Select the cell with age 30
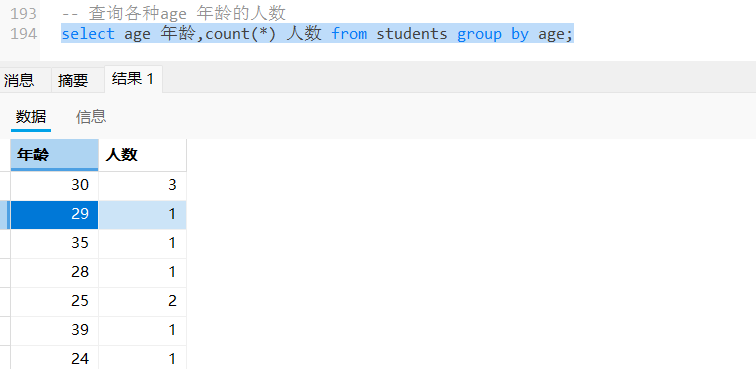The width and height of the screenshot is (756, 369). pyautogui.click(x=54, y=186)
